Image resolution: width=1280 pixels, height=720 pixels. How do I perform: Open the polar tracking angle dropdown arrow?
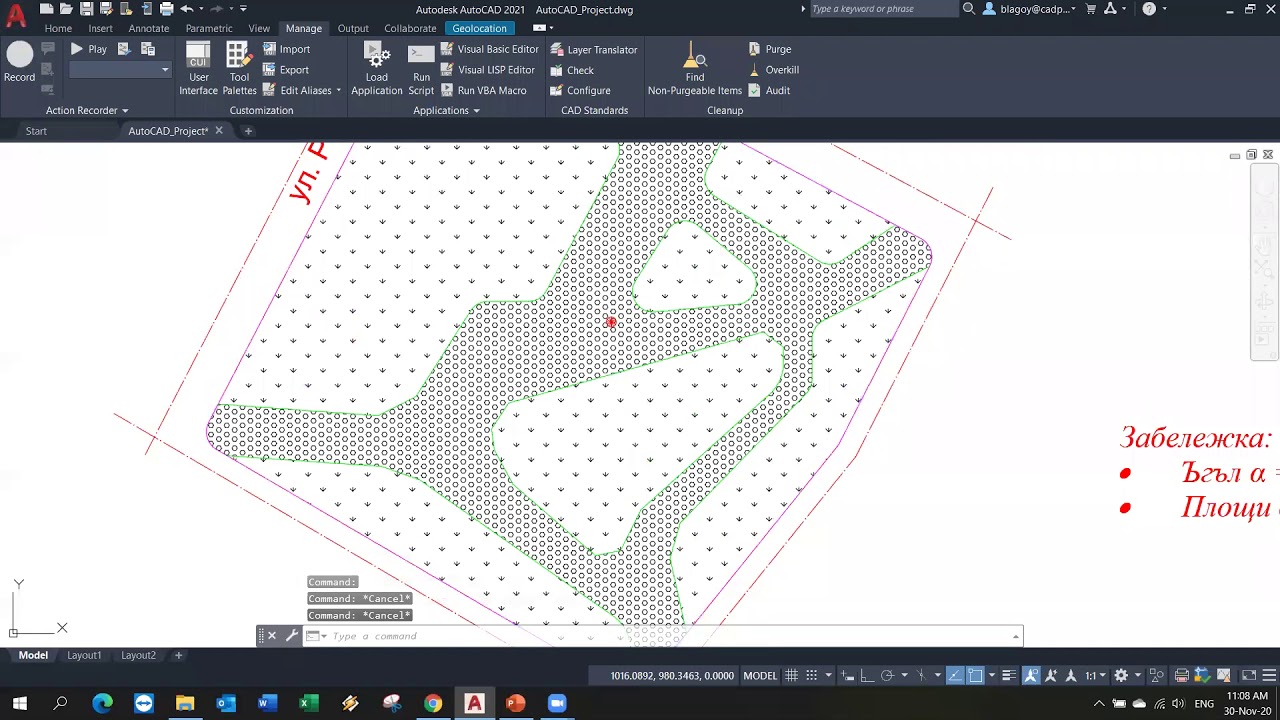click(x=904, y=676)
